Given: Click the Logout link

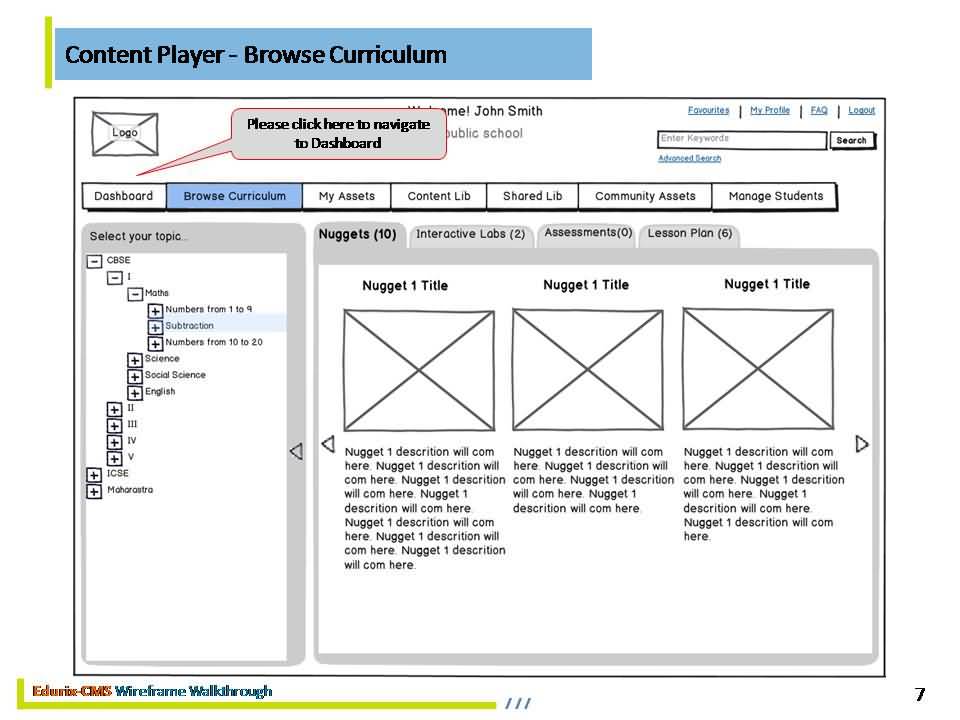Looking at the screenshot, I should pyautogui.click(x=861, y=111).
